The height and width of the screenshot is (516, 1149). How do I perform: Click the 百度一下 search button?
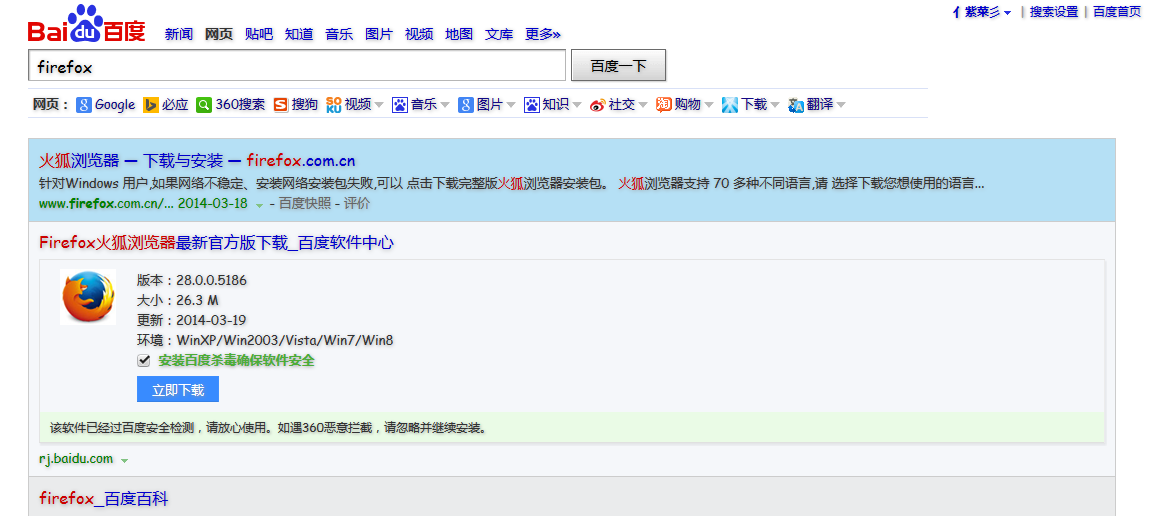pos(618,65)
